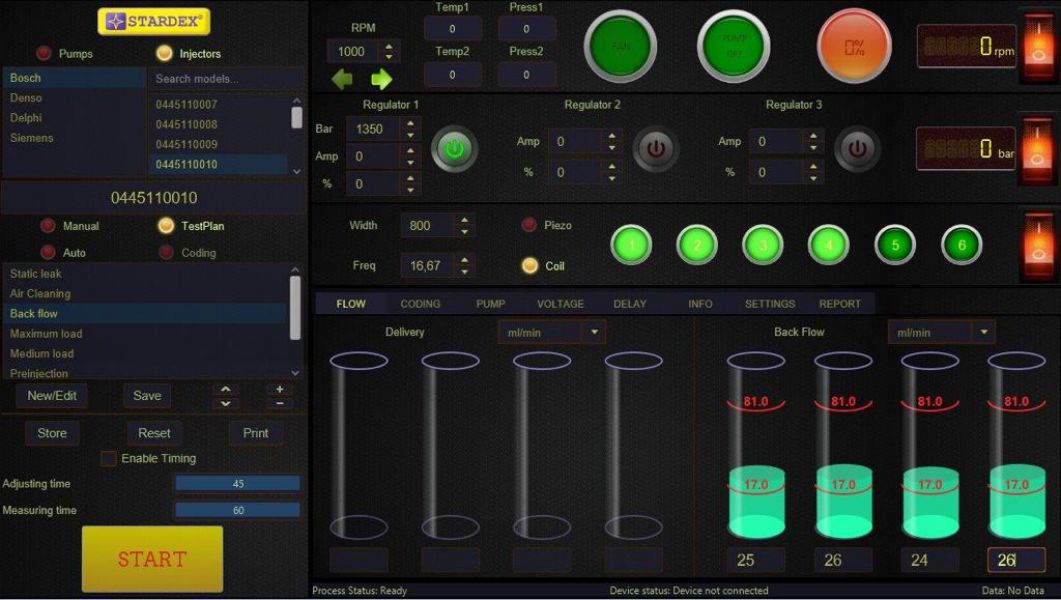Increase the RPM value with up stepper

click(390, 46)
